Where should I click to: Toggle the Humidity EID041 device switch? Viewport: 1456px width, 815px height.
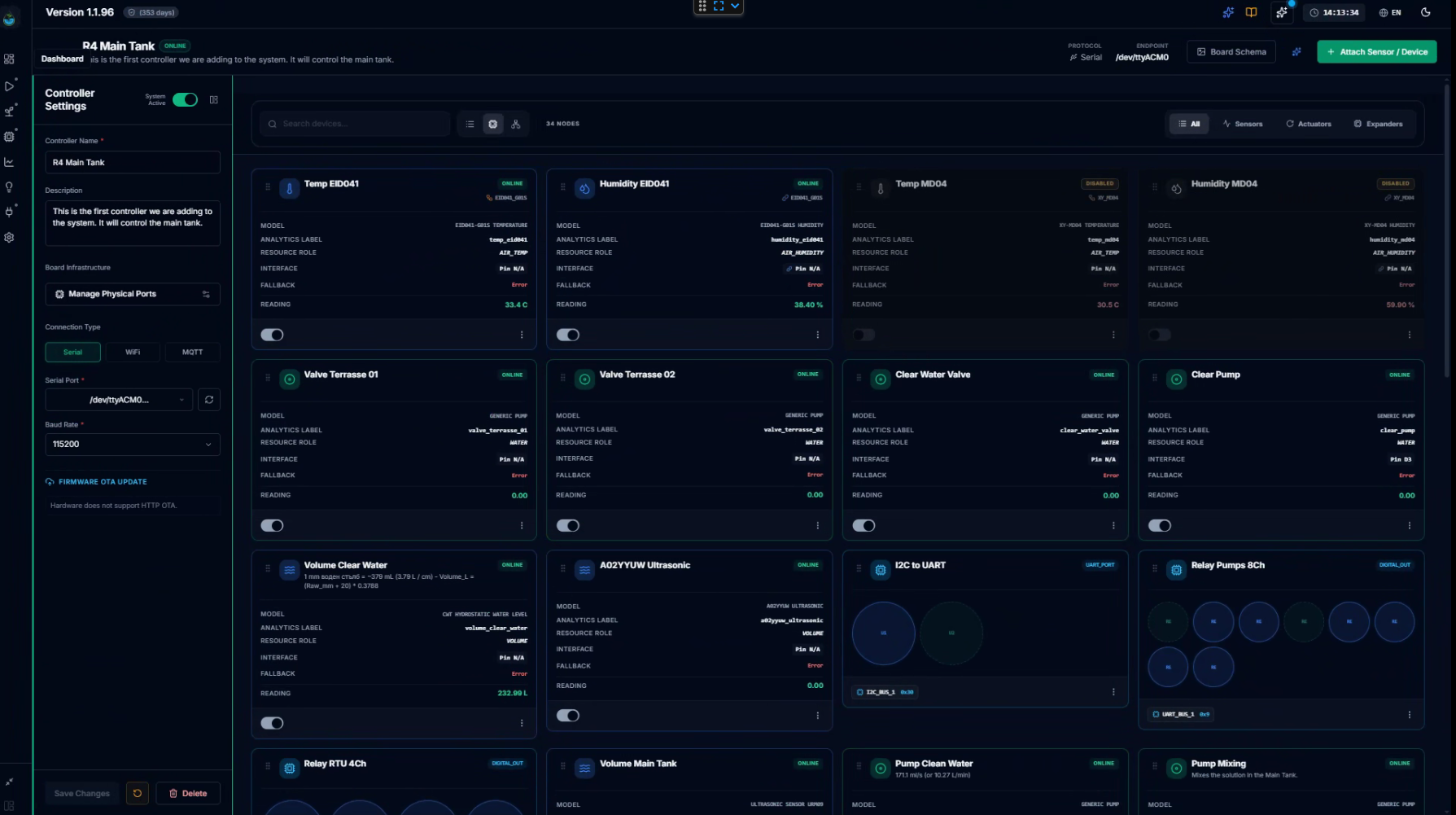coord(568,335)
